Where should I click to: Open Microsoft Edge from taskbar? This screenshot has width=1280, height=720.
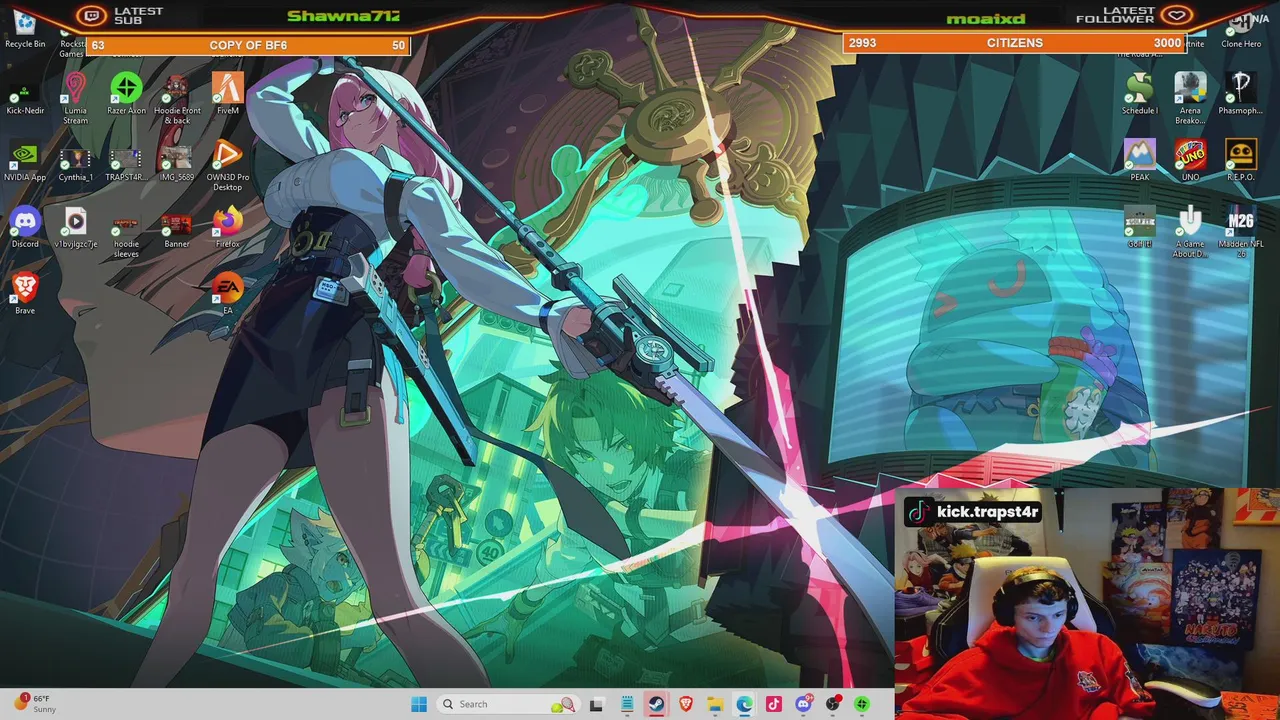tap(744, 704)
